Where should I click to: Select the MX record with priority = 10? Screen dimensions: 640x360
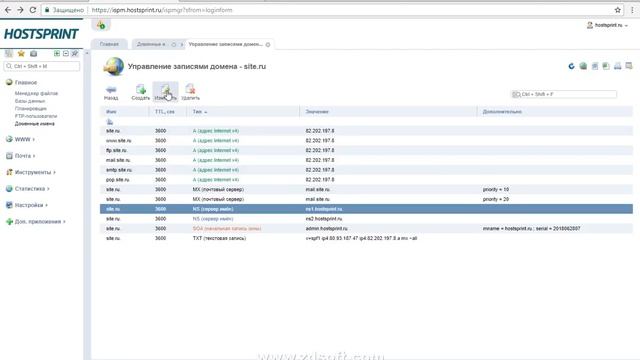pos(366,189)
